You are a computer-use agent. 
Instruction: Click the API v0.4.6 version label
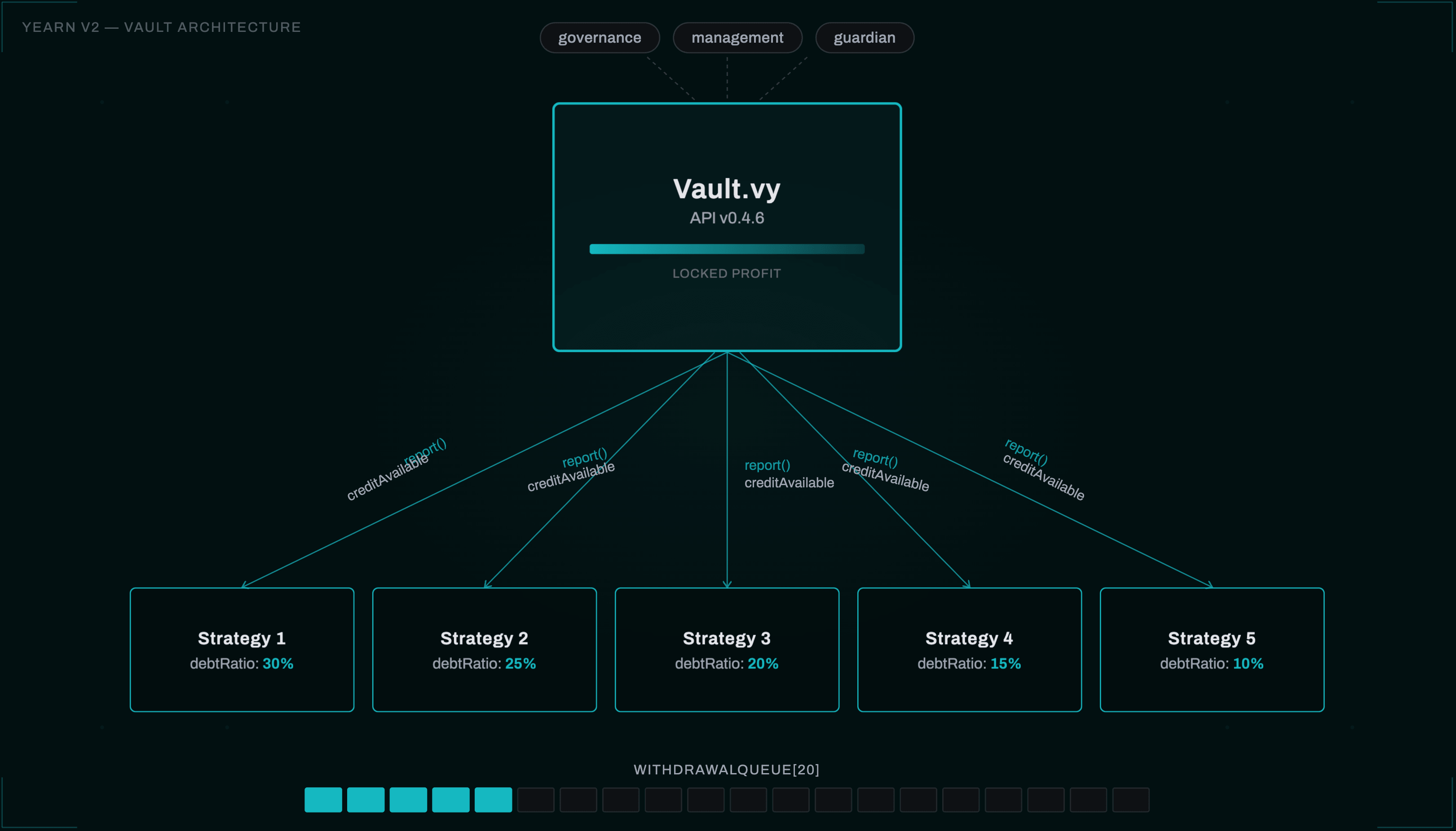click(x=726, y=218)
